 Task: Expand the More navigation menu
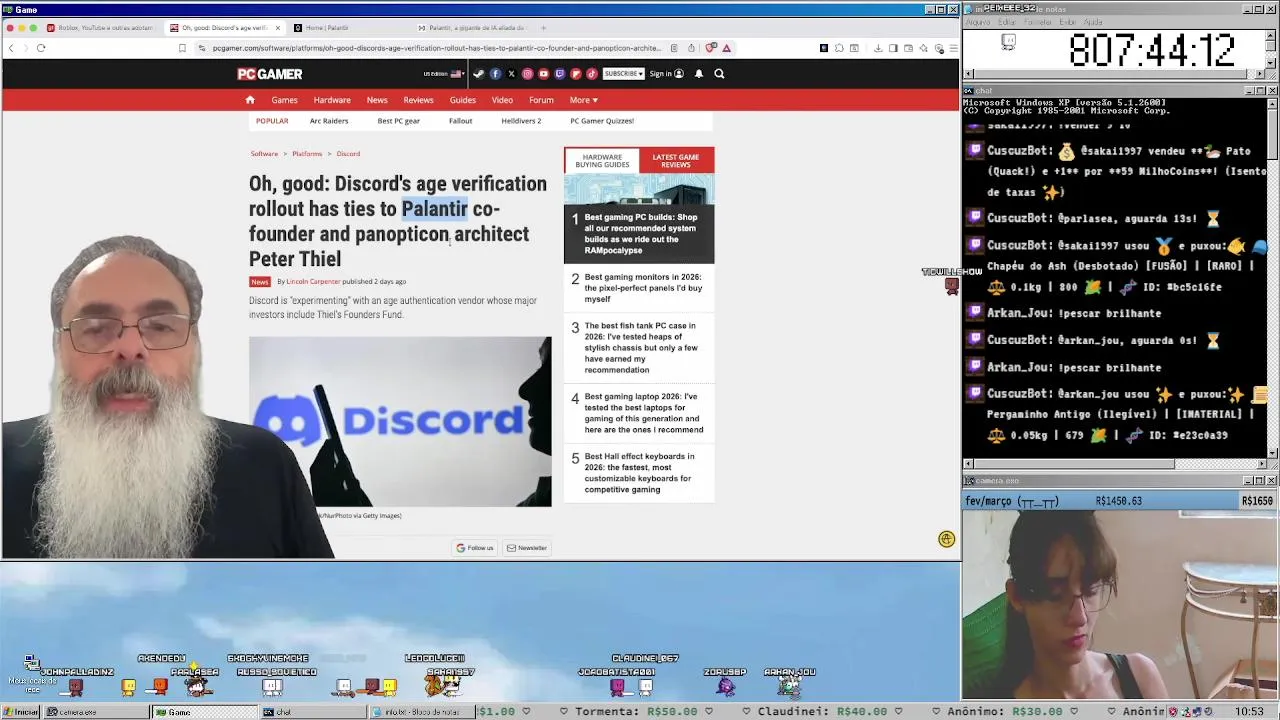pos(584,100)
